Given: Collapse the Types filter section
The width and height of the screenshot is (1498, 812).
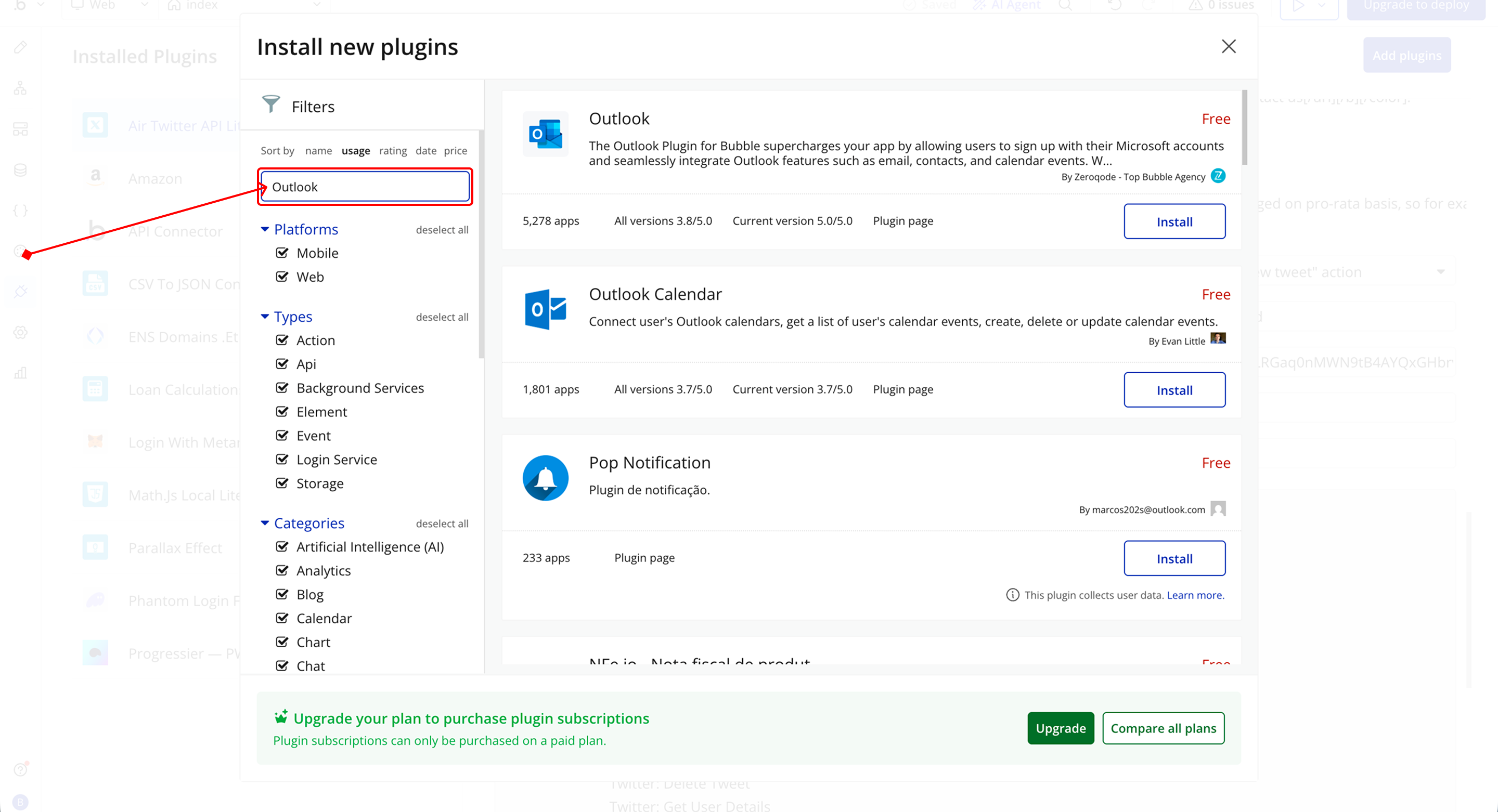Looking at the screenshot, I should [x=265, y=317].
